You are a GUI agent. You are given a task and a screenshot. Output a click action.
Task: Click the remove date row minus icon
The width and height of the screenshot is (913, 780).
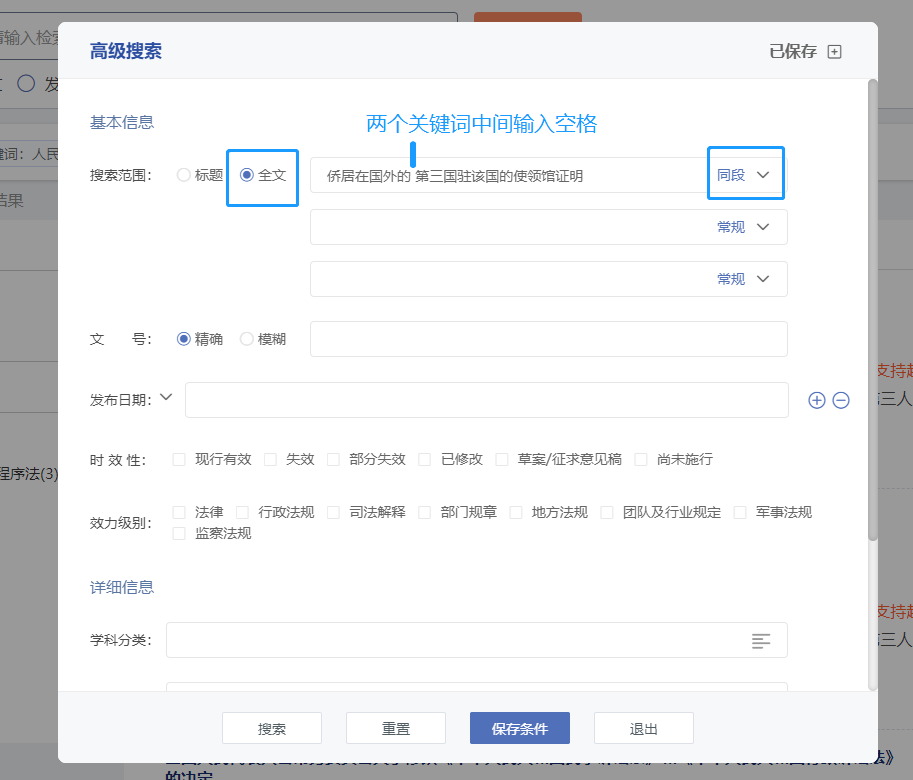(x=841, y=400)
